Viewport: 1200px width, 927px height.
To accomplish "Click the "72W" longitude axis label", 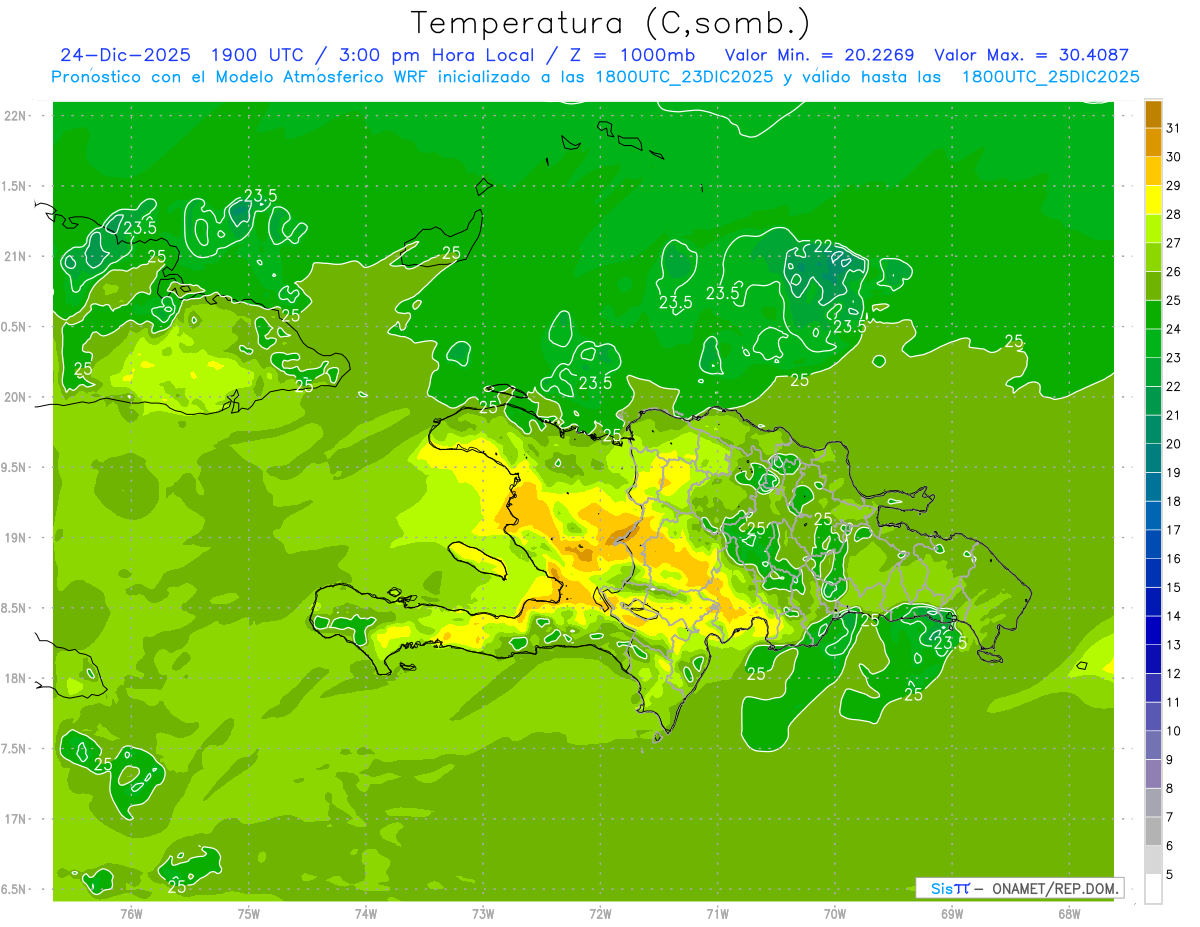I will coord(600,913).
